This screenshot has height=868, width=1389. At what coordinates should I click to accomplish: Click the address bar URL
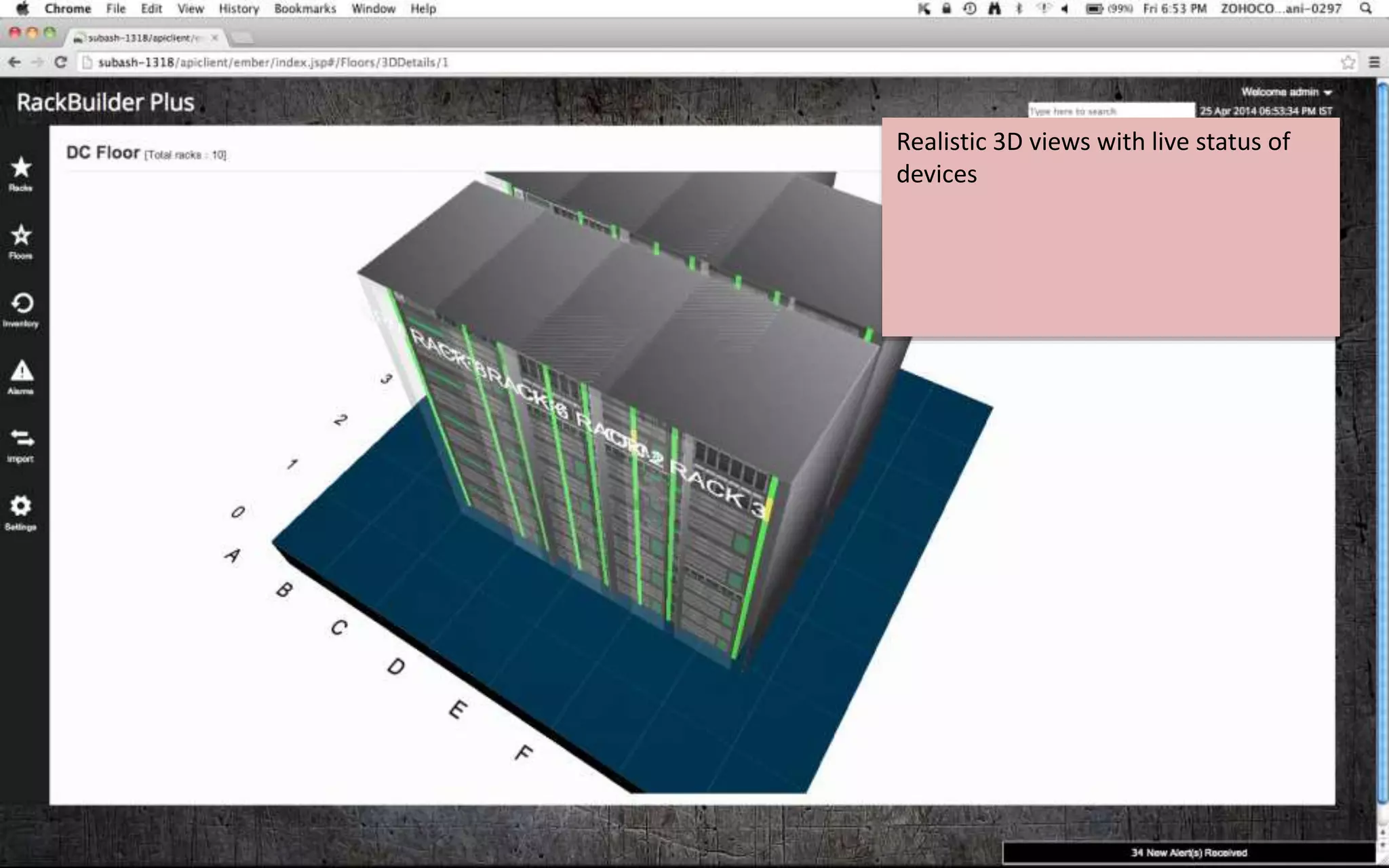[273, 62]
